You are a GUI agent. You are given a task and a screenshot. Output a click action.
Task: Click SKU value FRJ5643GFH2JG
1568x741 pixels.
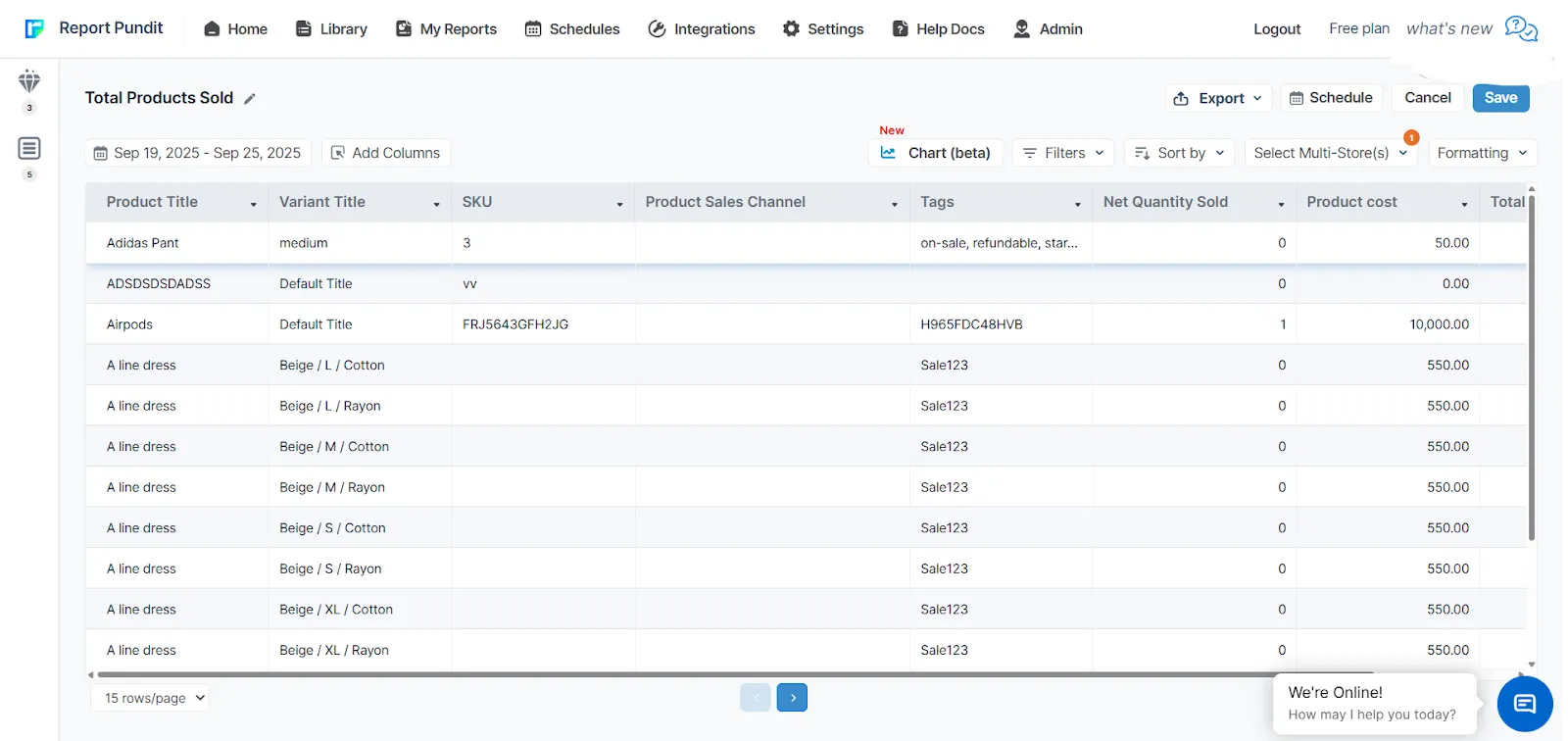click(x=515, y=324)
